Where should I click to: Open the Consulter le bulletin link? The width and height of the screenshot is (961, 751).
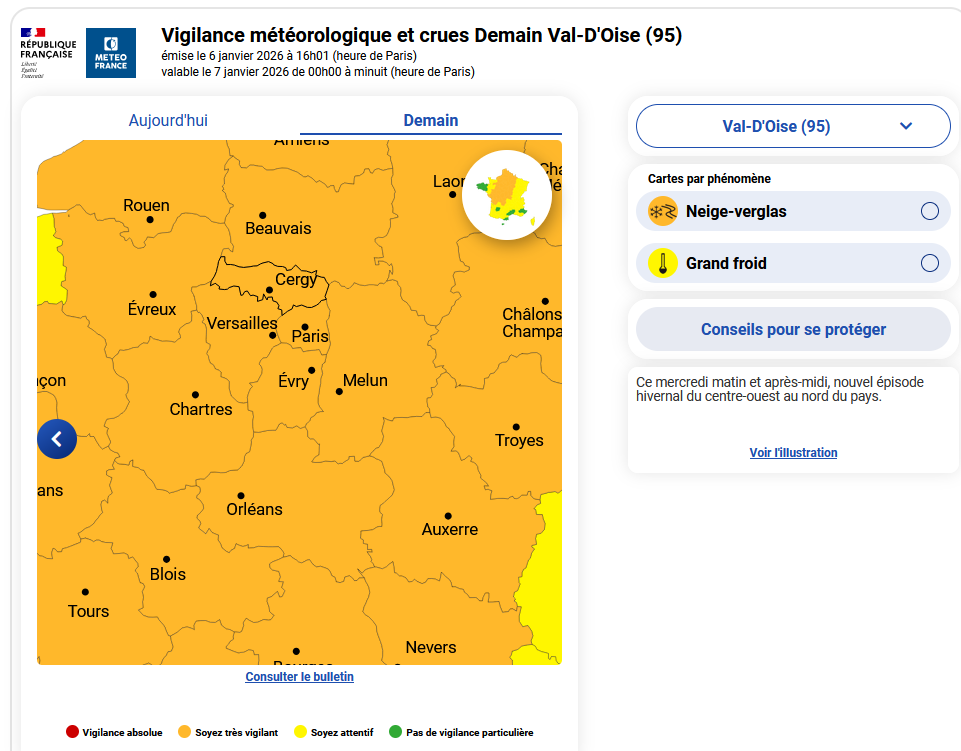pyautogui.click(x=299, y=677)
